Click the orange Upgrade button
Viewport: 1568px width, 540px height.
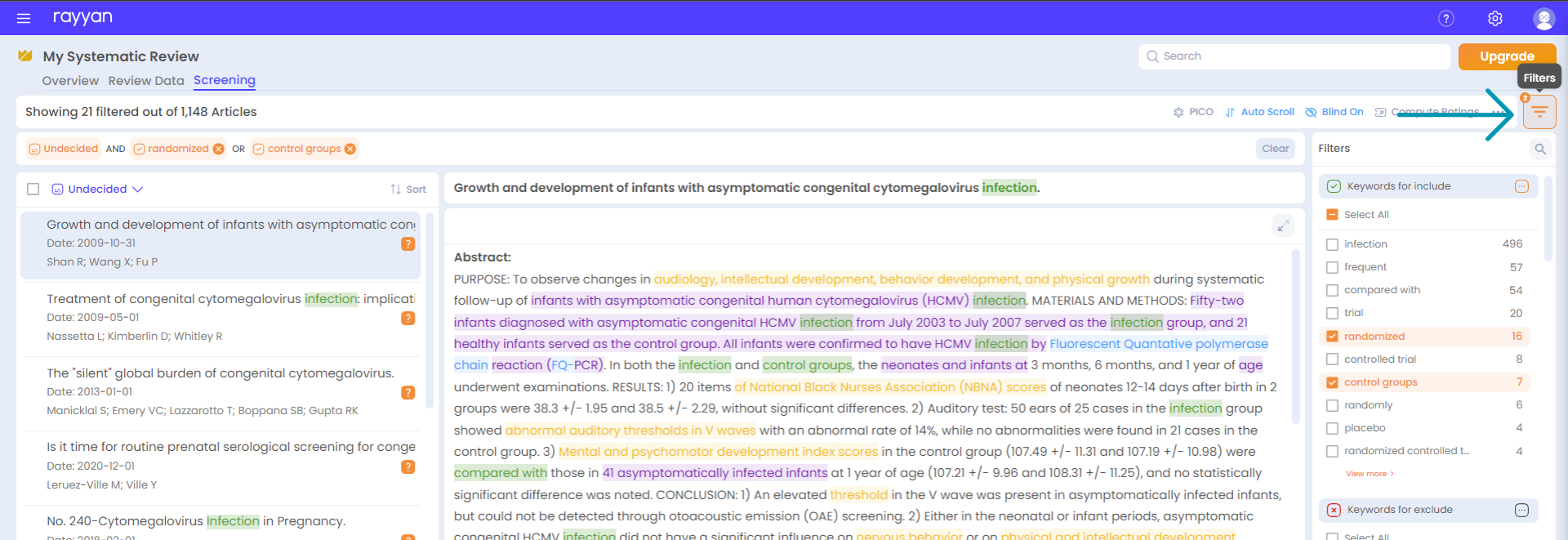1506,56
